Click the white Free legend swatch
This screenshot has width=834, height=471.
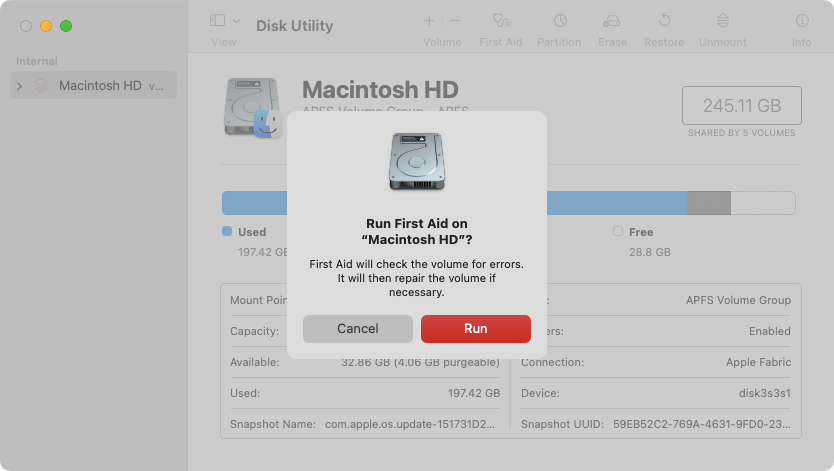[618, 231]
